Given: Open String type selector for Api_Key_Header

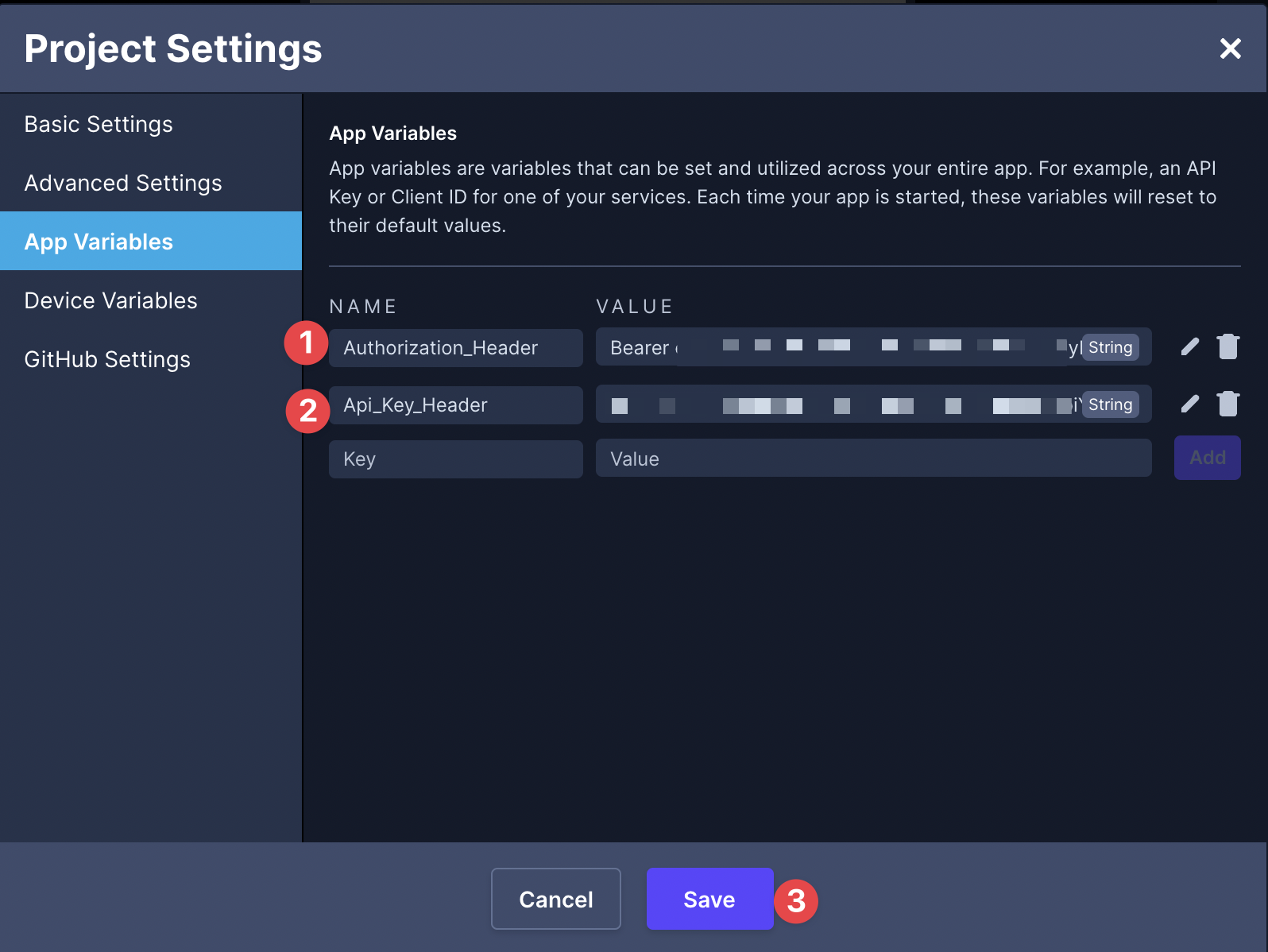Looking at the screenshot, I should (1110, 404).
